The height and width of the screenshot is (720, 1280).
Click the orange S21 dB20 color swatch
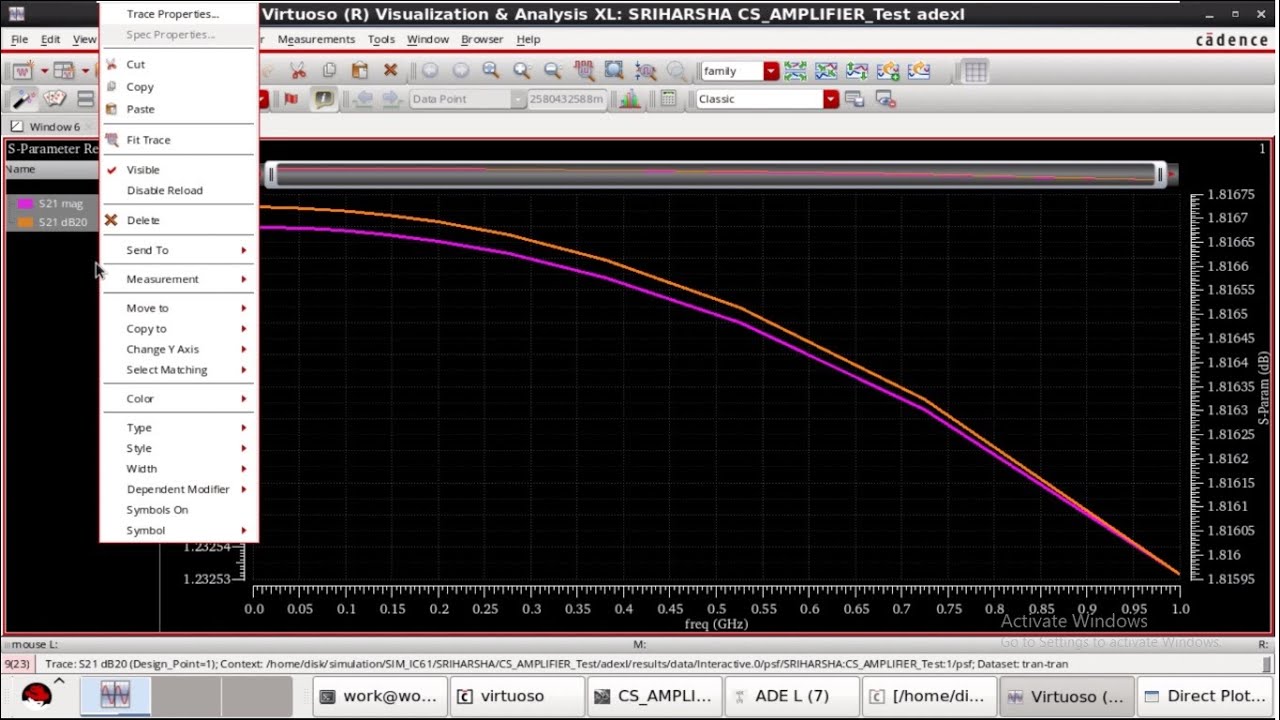click(x=25, y=222)
